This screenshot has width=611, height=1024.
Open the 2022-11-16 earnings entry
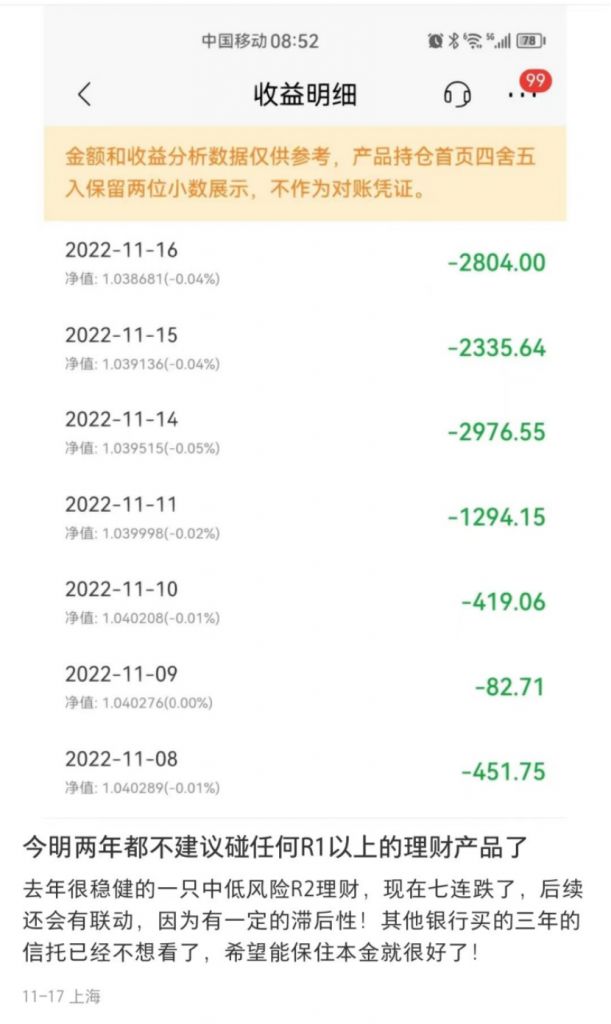pos(306,263)
